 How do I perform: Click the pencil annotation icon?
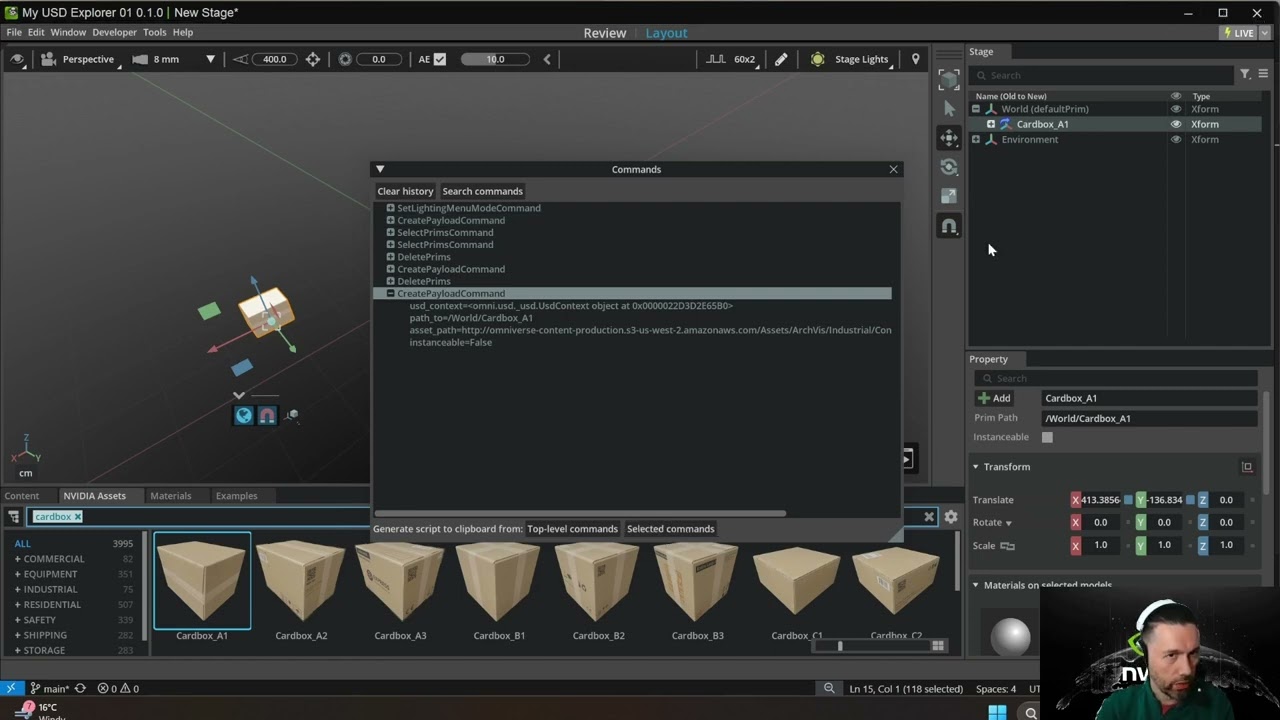781,59
